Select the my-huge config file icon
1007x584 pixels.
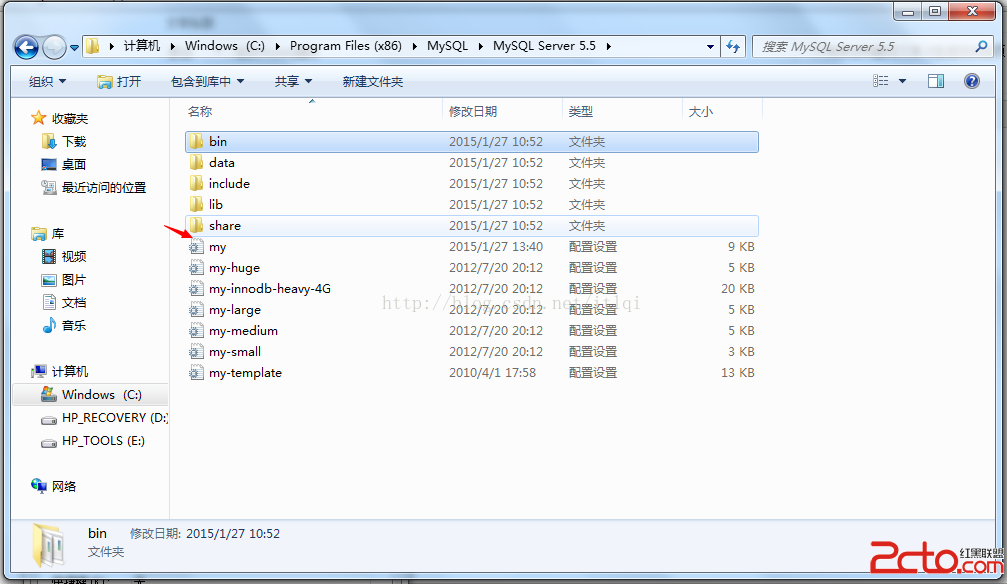coord(196,268)
